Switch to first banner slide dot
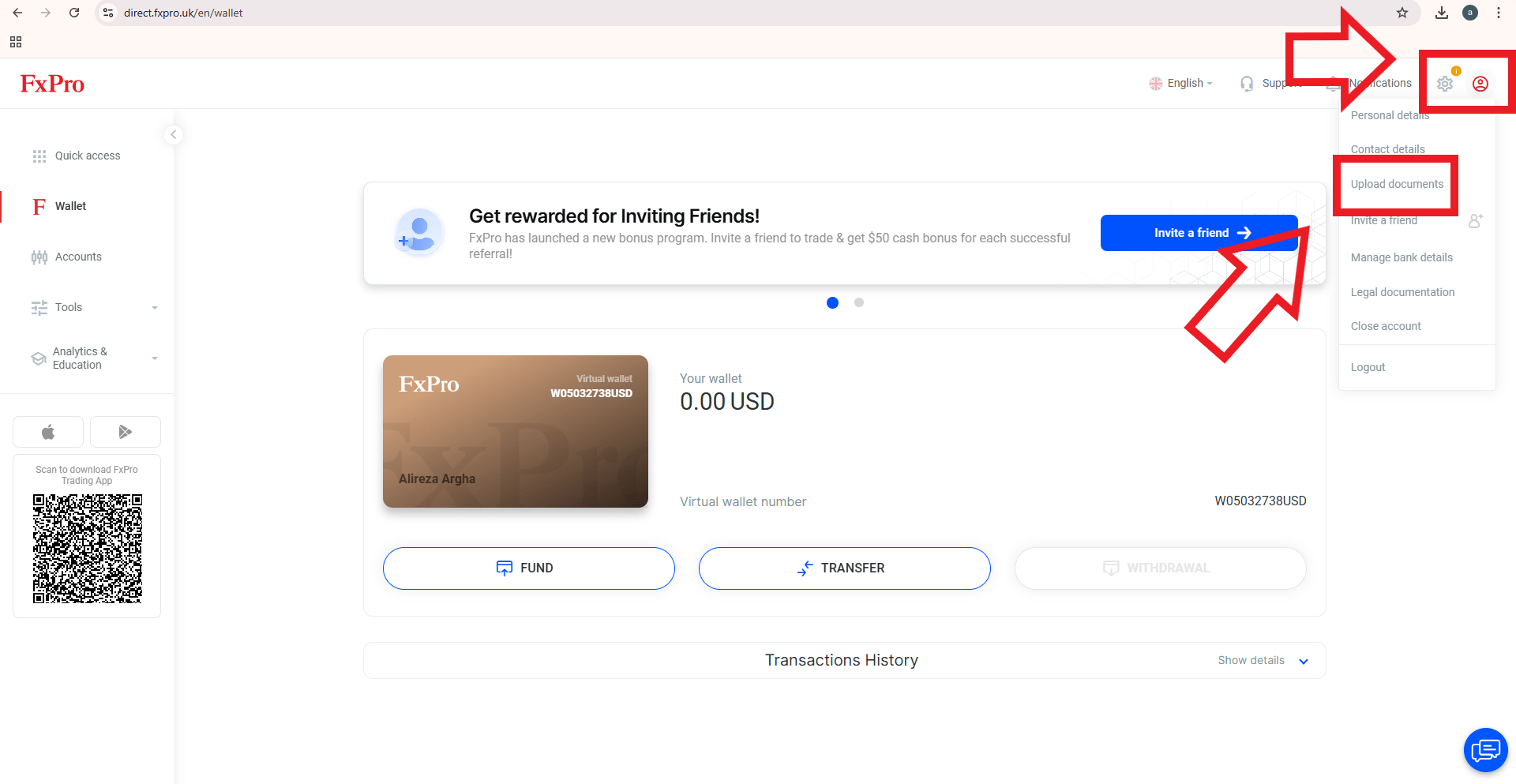 coord(832,302)
